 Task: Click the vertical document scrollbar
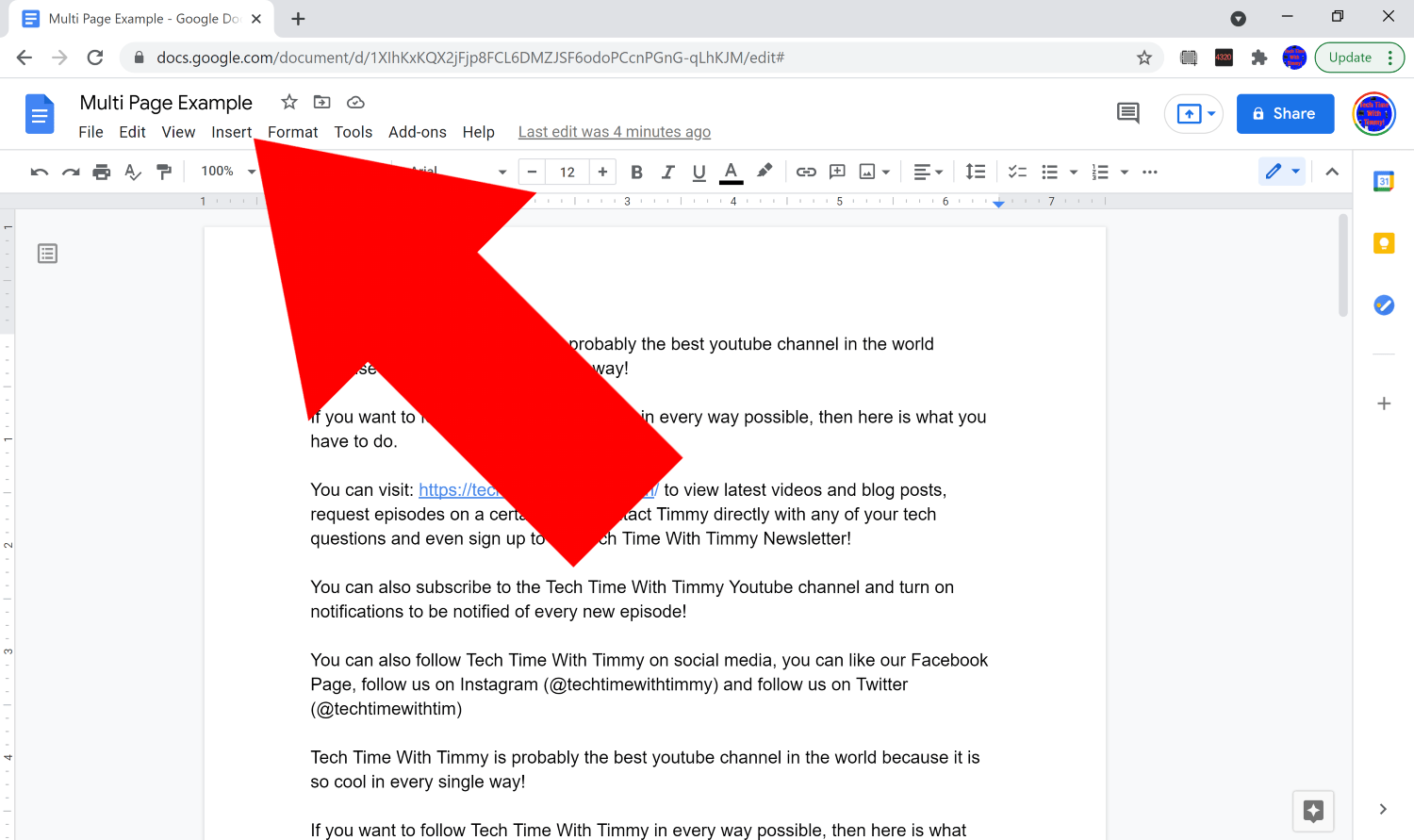coord(1343,266)
